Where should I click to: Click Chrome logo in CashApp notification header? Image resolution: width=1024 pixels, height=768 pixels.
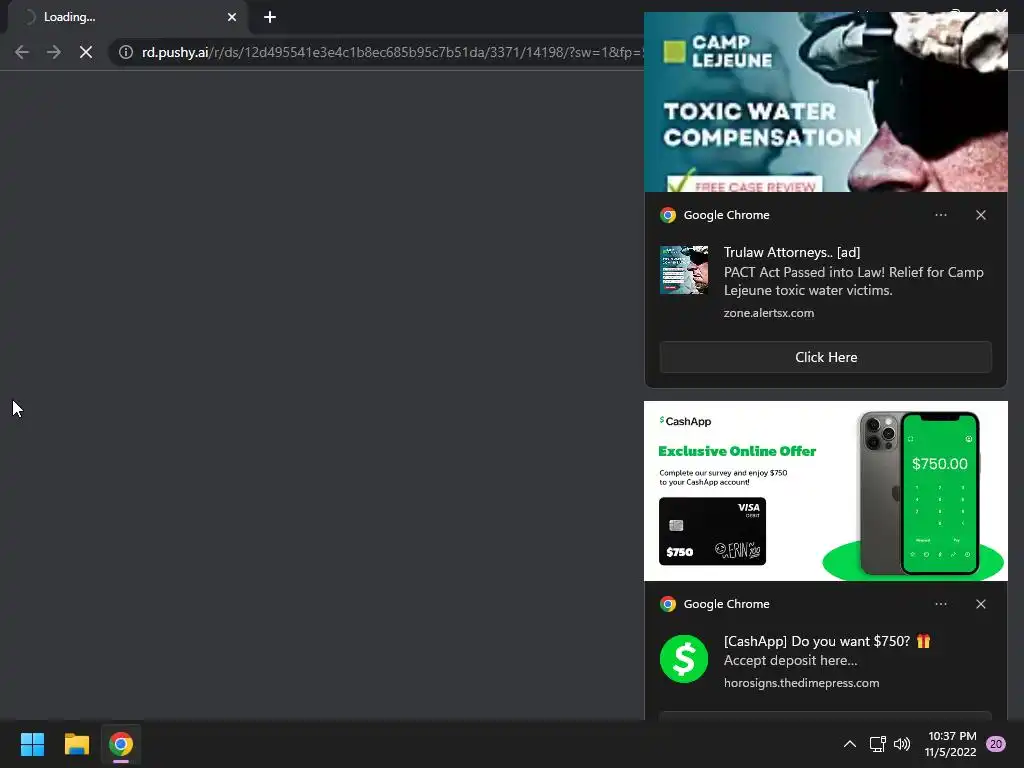pyautogui.click(x=667, y=604)
